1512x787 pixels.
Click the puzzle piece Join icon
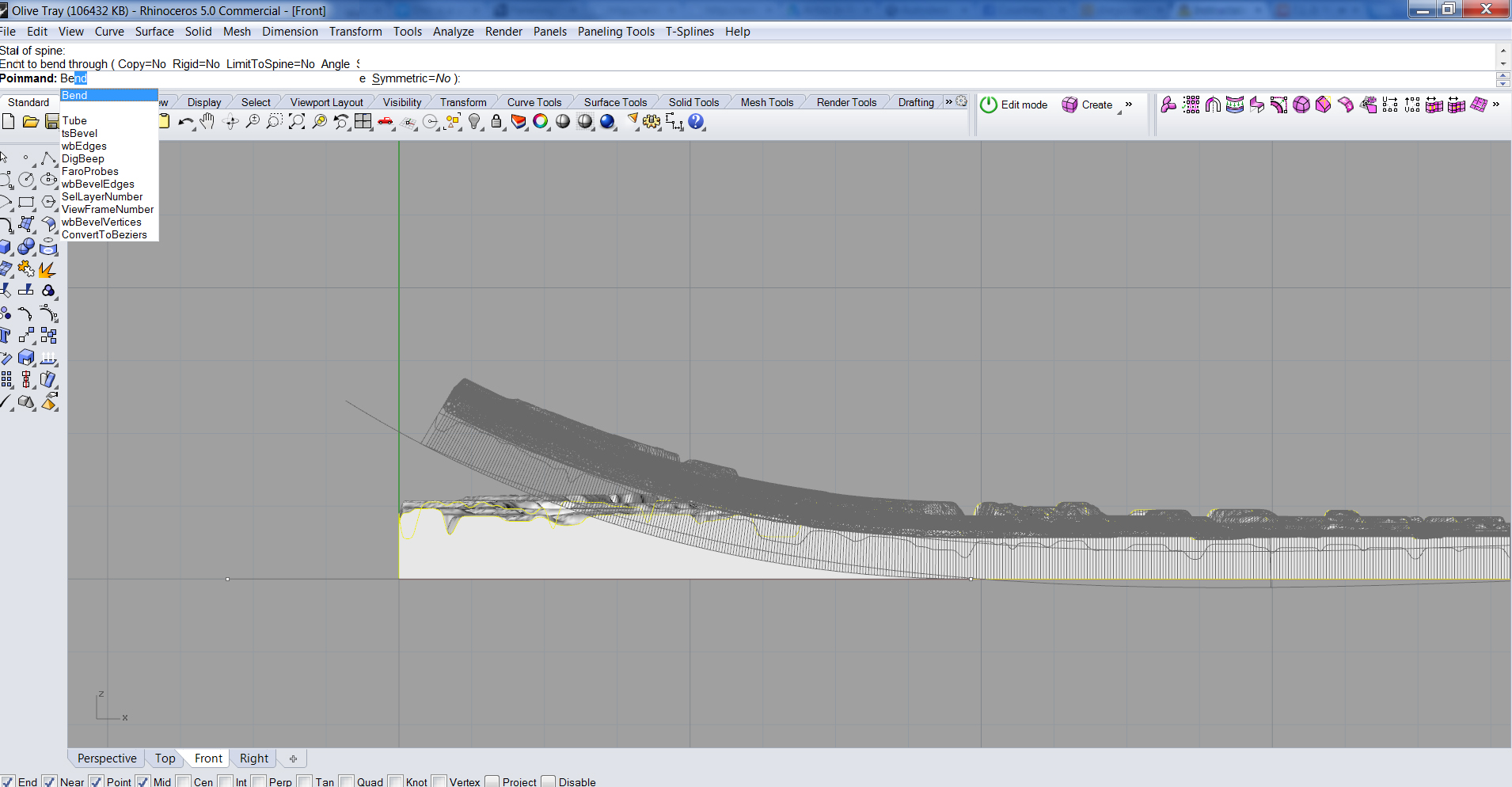26,269
